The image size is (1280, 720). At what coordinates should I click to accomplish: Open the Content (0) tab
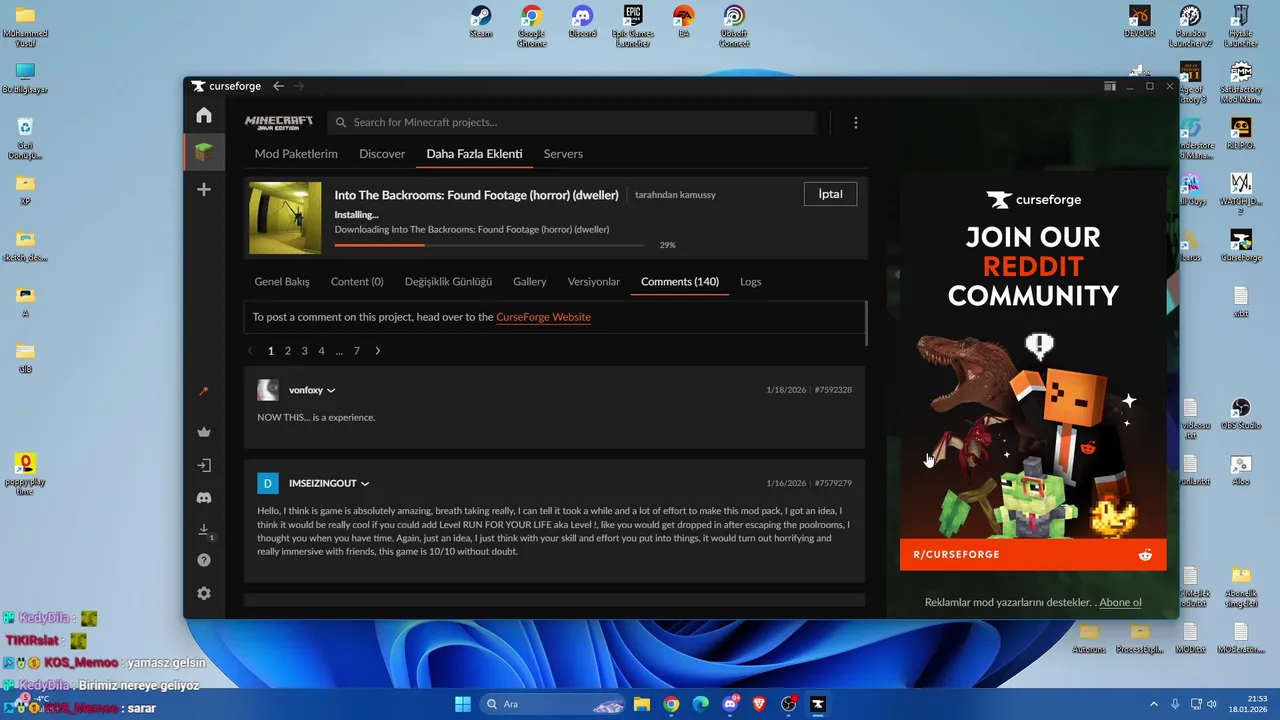(x=357, y=282)
